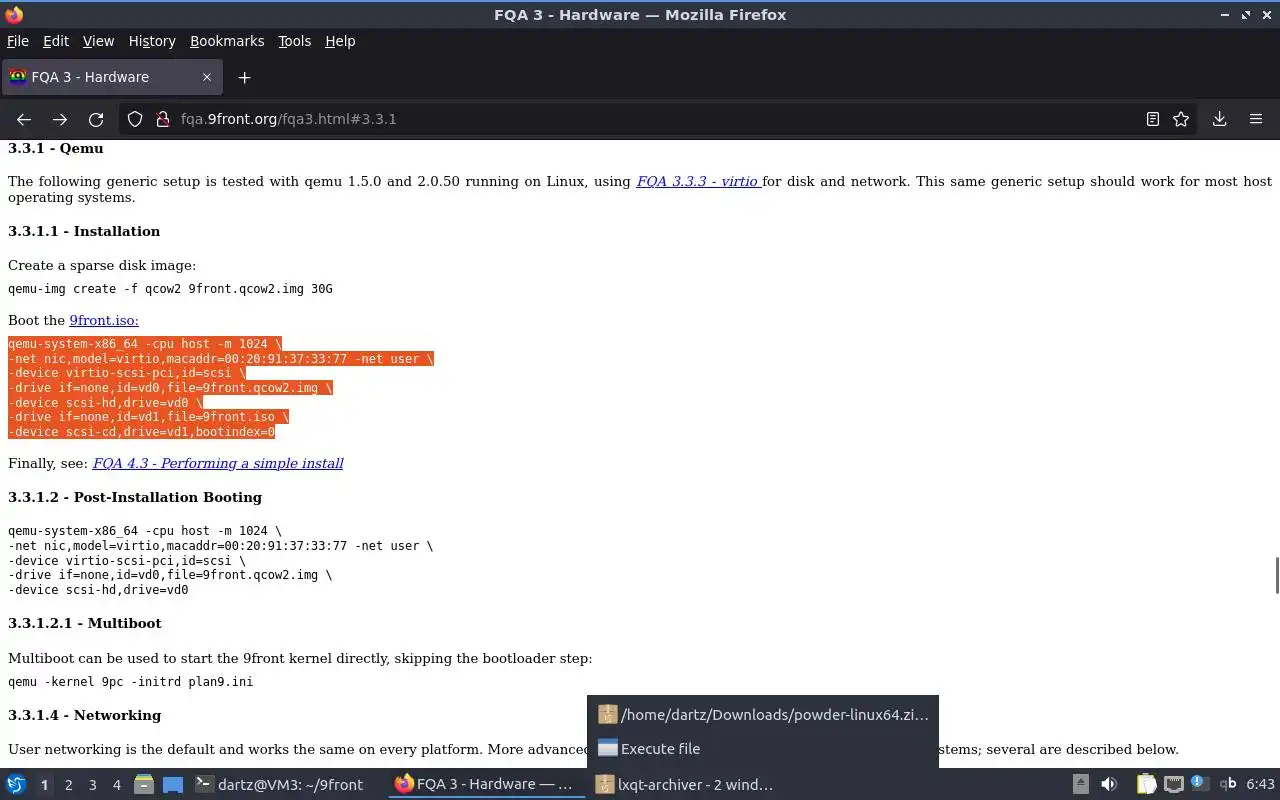Open FQA 4.3 - Performing a simple install link

point(218,463)
